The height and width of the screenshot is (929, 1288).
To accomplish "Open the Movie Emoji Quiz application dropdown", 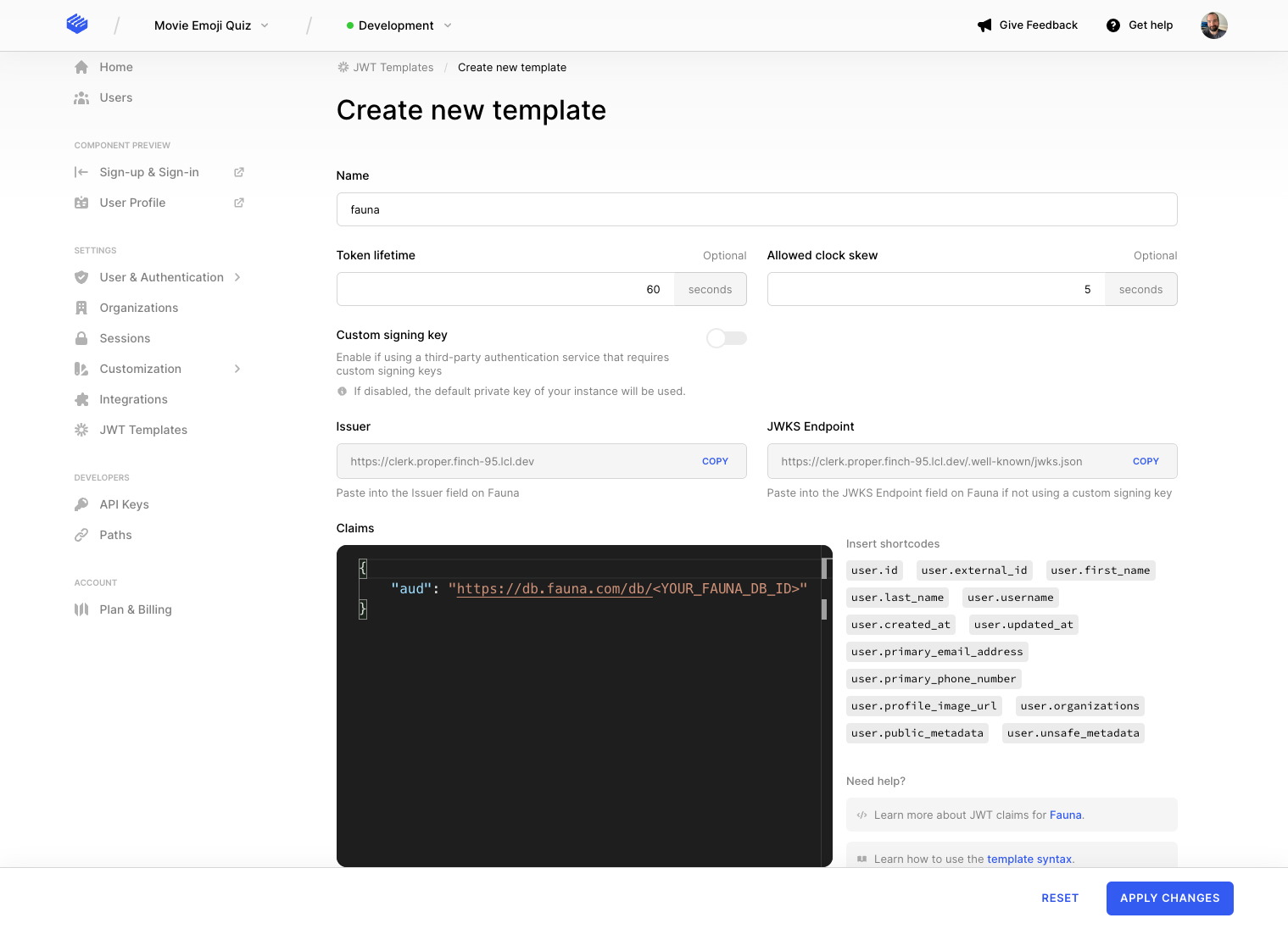I will pyautogui.click(x=211, y=25).
